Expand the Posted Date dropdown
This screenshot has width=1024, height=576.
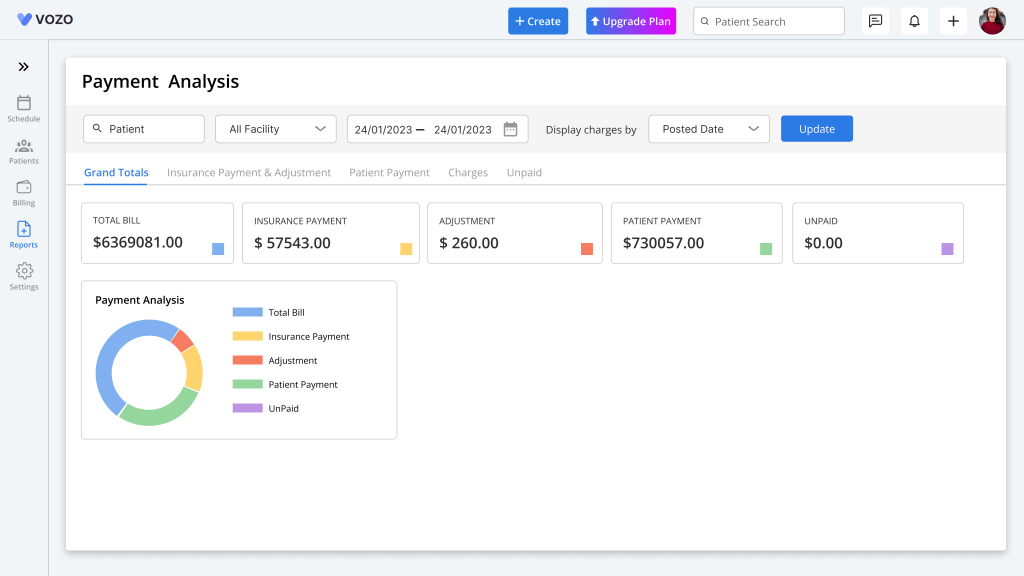click(709, 129)
